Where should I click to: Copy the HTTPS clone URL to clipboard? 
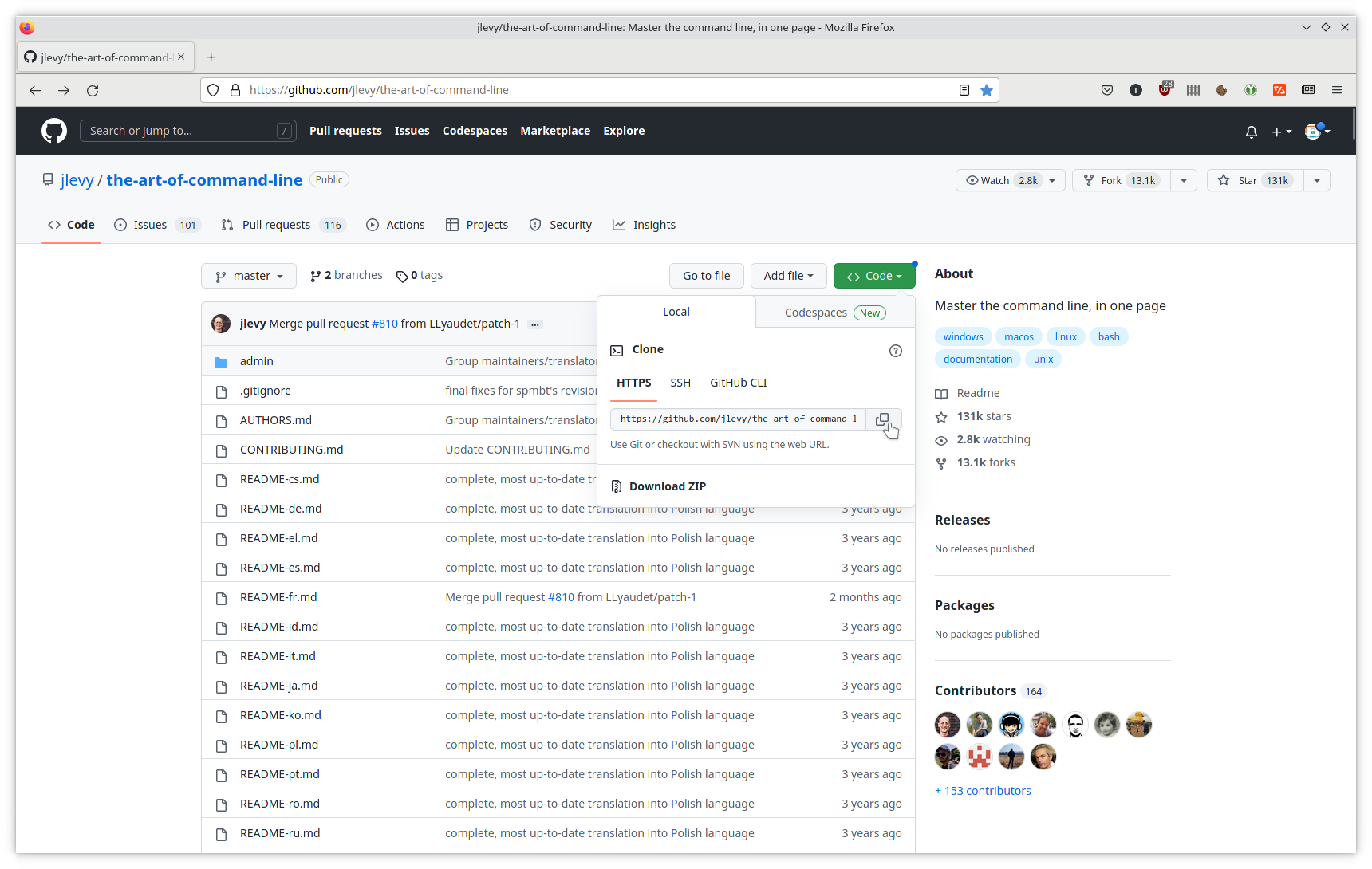[x=882, y=419]
